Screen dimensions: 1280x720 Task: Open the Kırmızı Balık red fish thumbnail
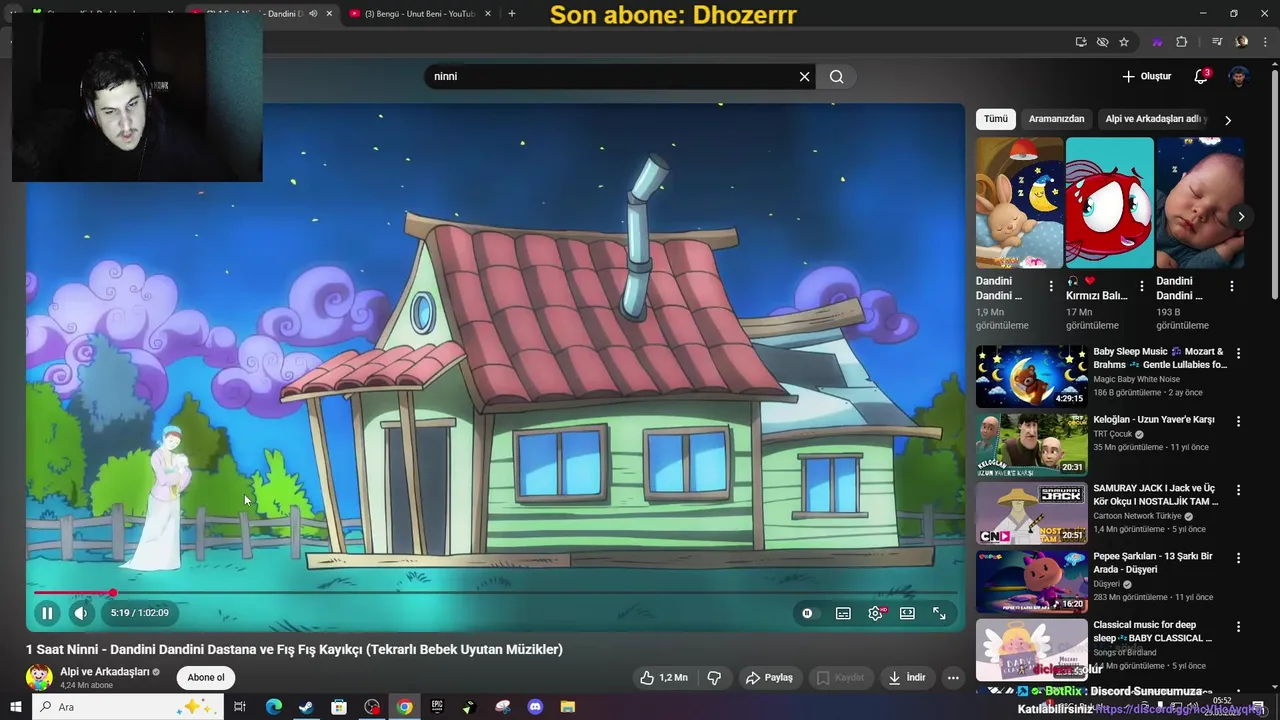(x=1109, y=203)
